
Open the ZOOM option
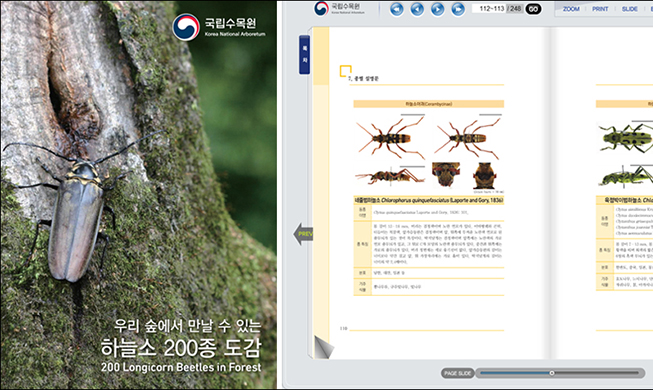(x=571, y=9)
